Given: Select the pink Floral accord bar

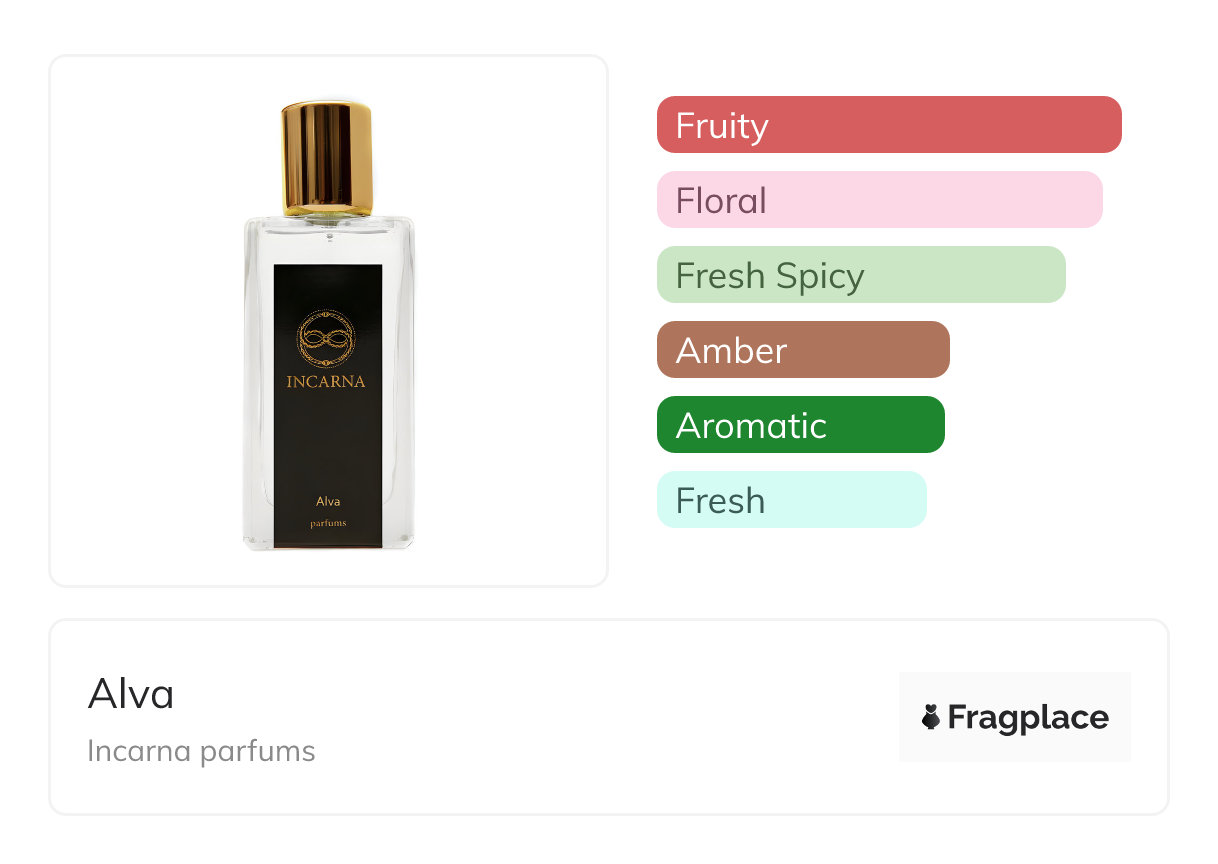Looking at the screenshot, I should point(879,200).
